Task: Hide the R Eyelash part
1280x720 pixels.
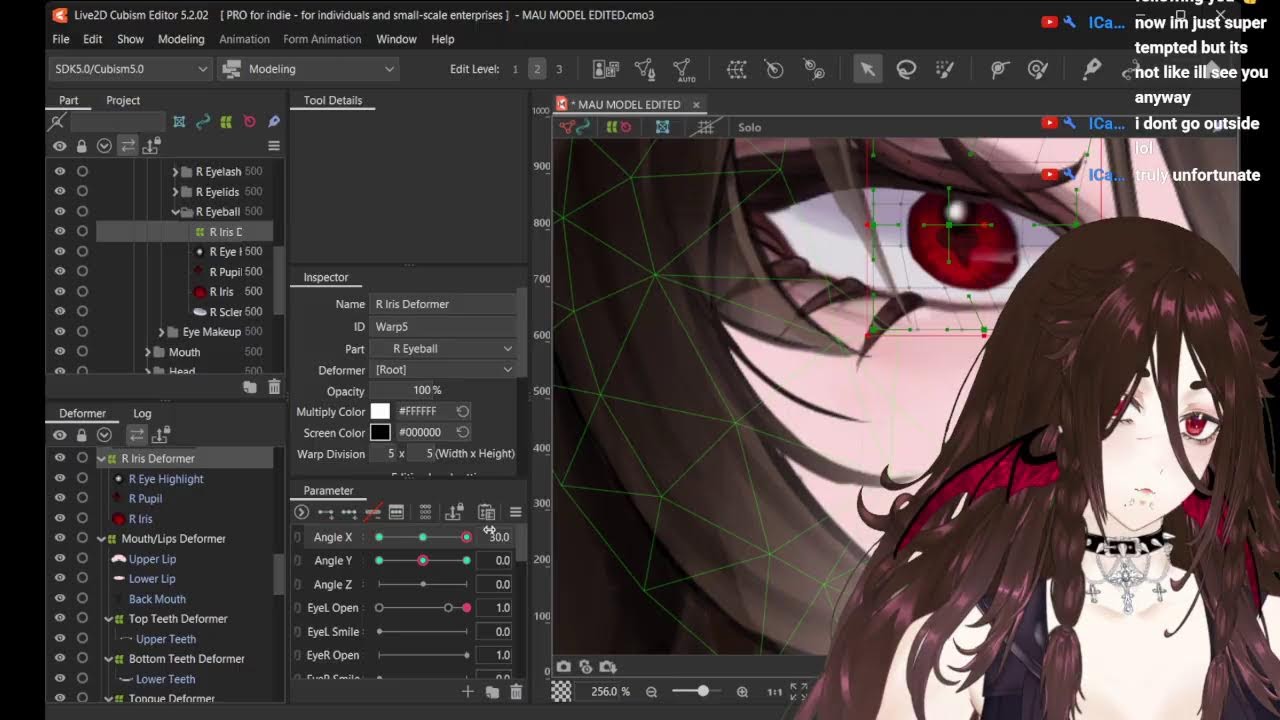Action: tap(59, 171)
